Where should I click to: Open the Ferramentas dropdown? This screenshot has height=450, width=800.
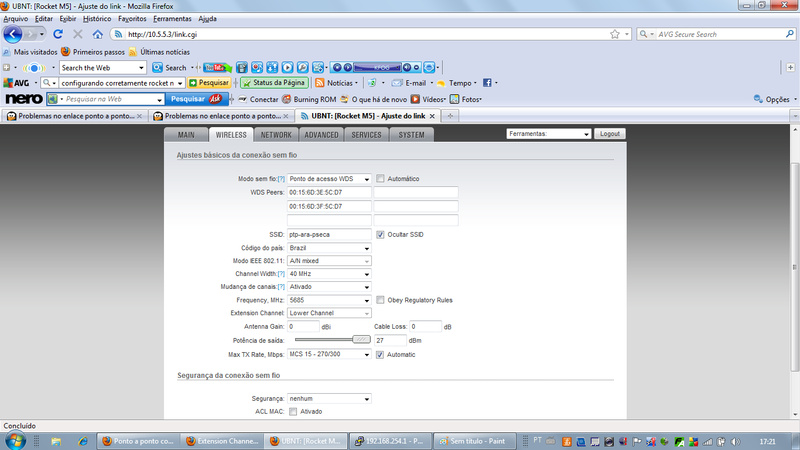pyautogui.click(x=548, y=134)
